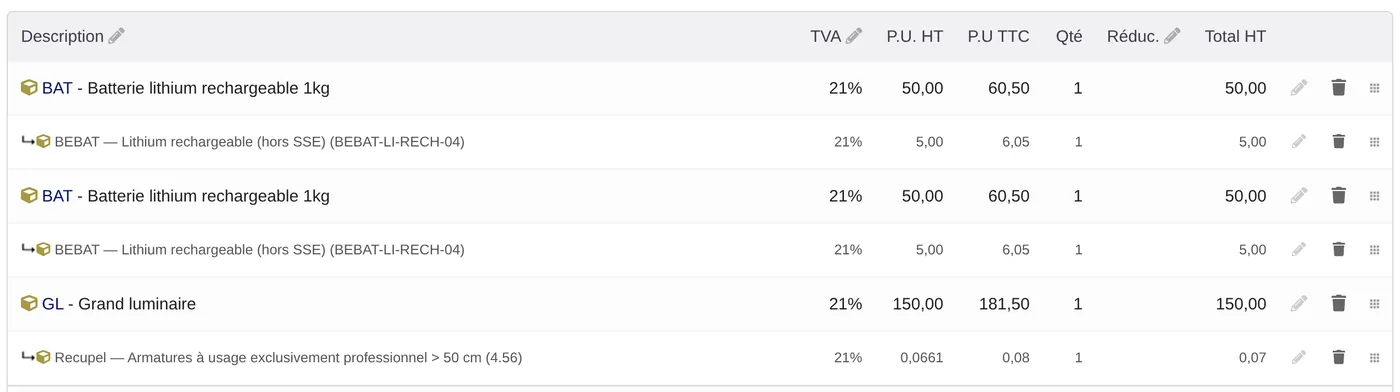
Task: Delete the first BAT Batterie lithium line
Action: pyautogui.click(x=1339, y=87)
